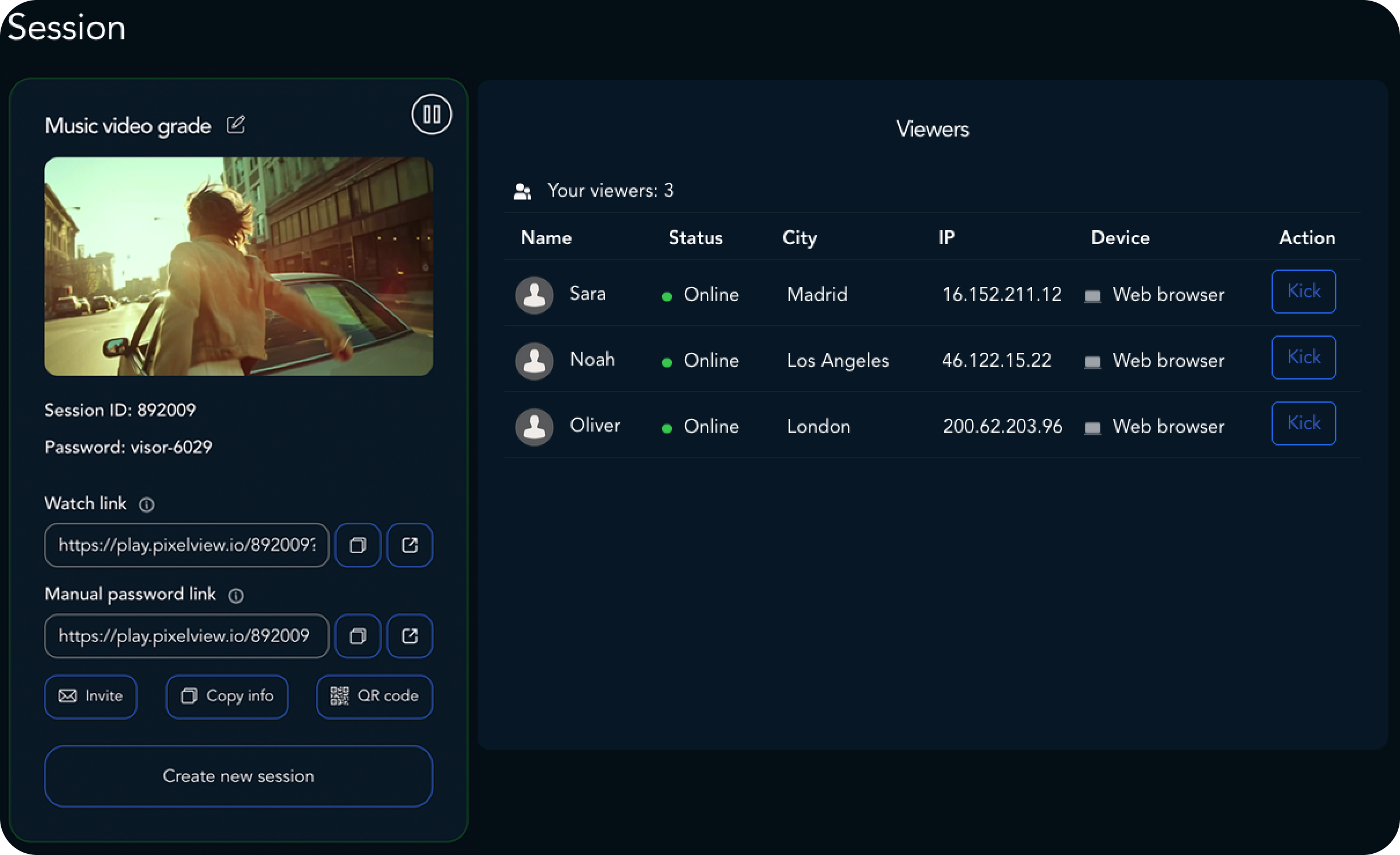Open the Watch link in new window

(x=410, y=546)
